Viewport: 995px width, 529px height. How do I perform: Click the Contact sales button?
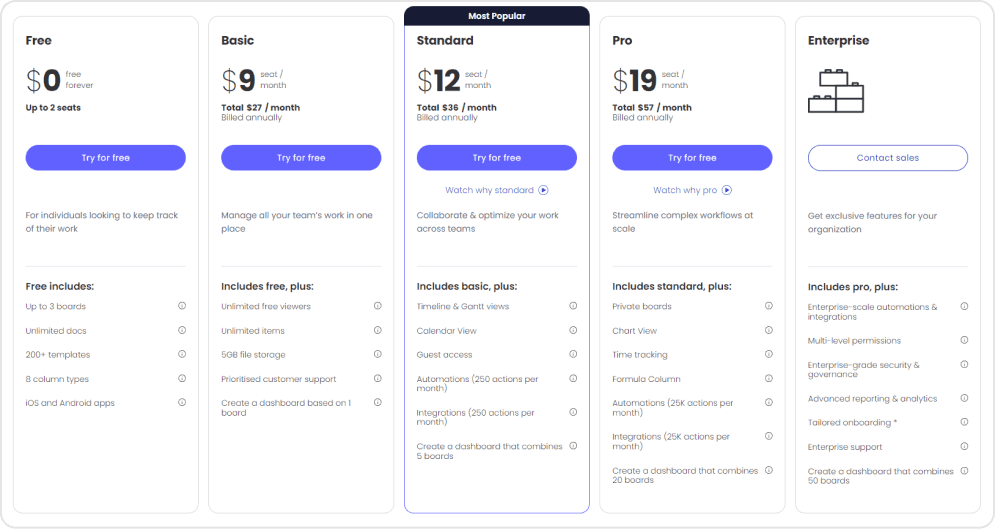(888, 158)
